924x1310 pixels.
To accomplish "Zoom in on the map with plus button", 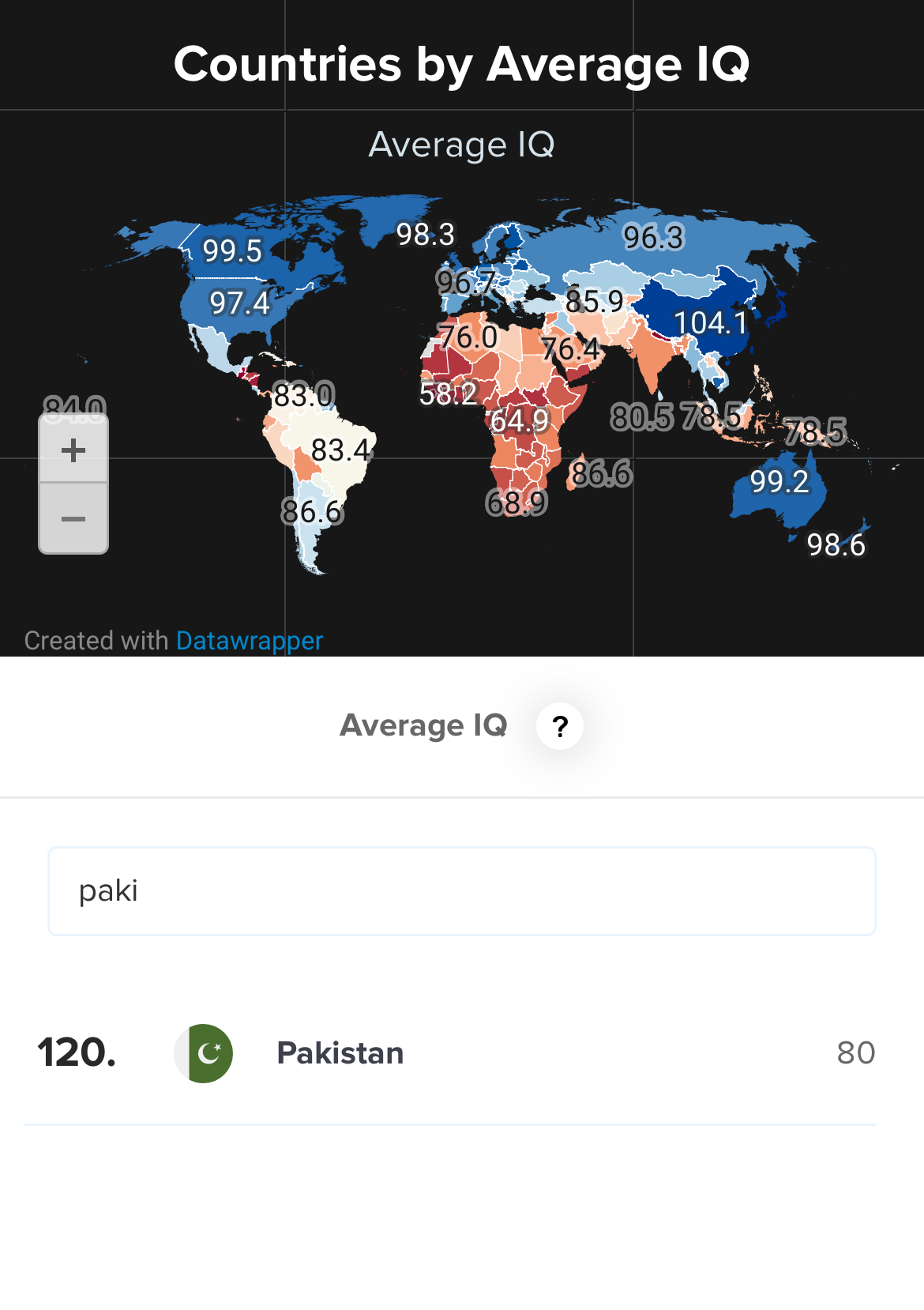I will (x=73, y=450).
